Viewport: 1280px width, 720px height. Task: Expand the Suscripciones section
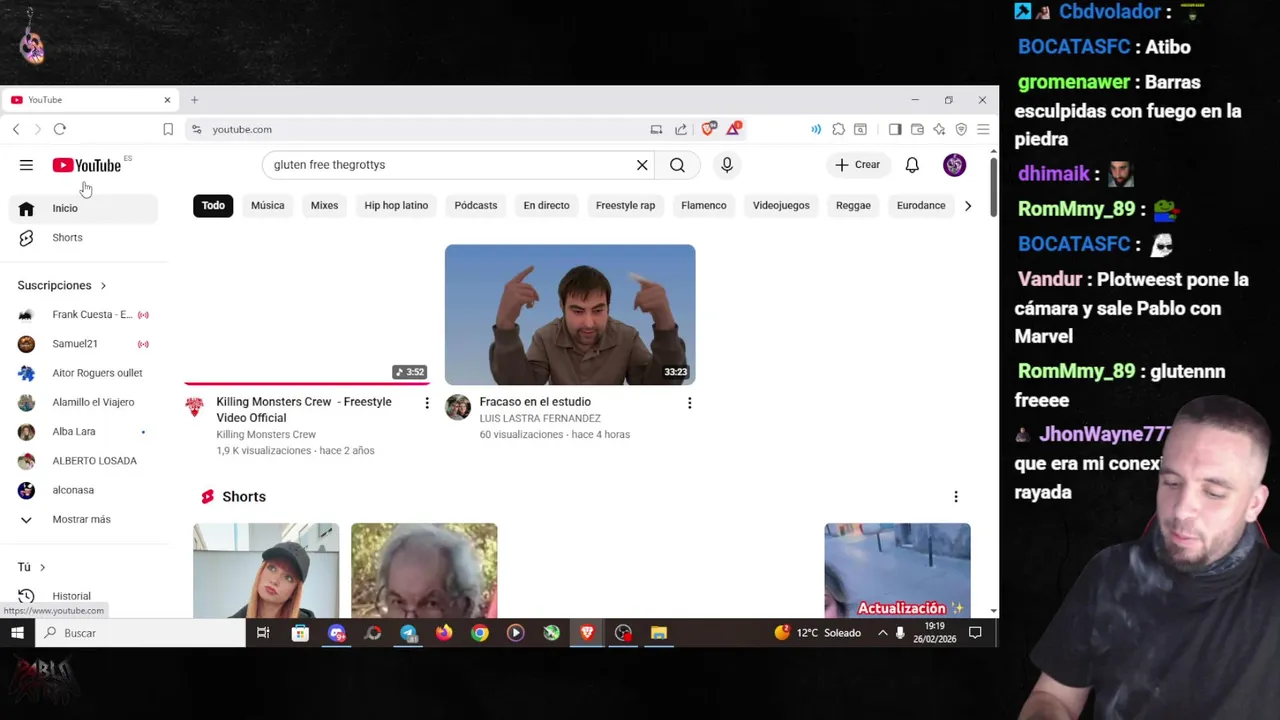62,286
